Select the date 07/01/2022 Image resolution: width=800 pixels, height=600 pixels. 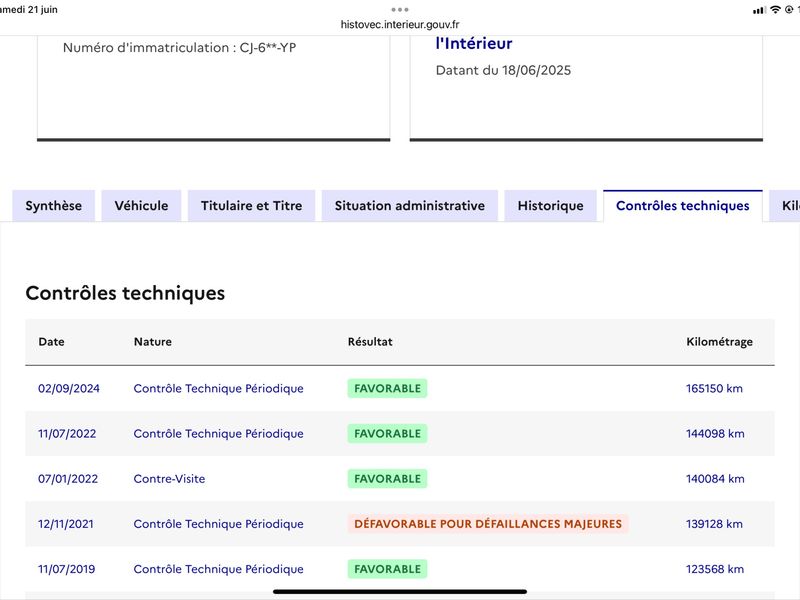tap(68, 479)
